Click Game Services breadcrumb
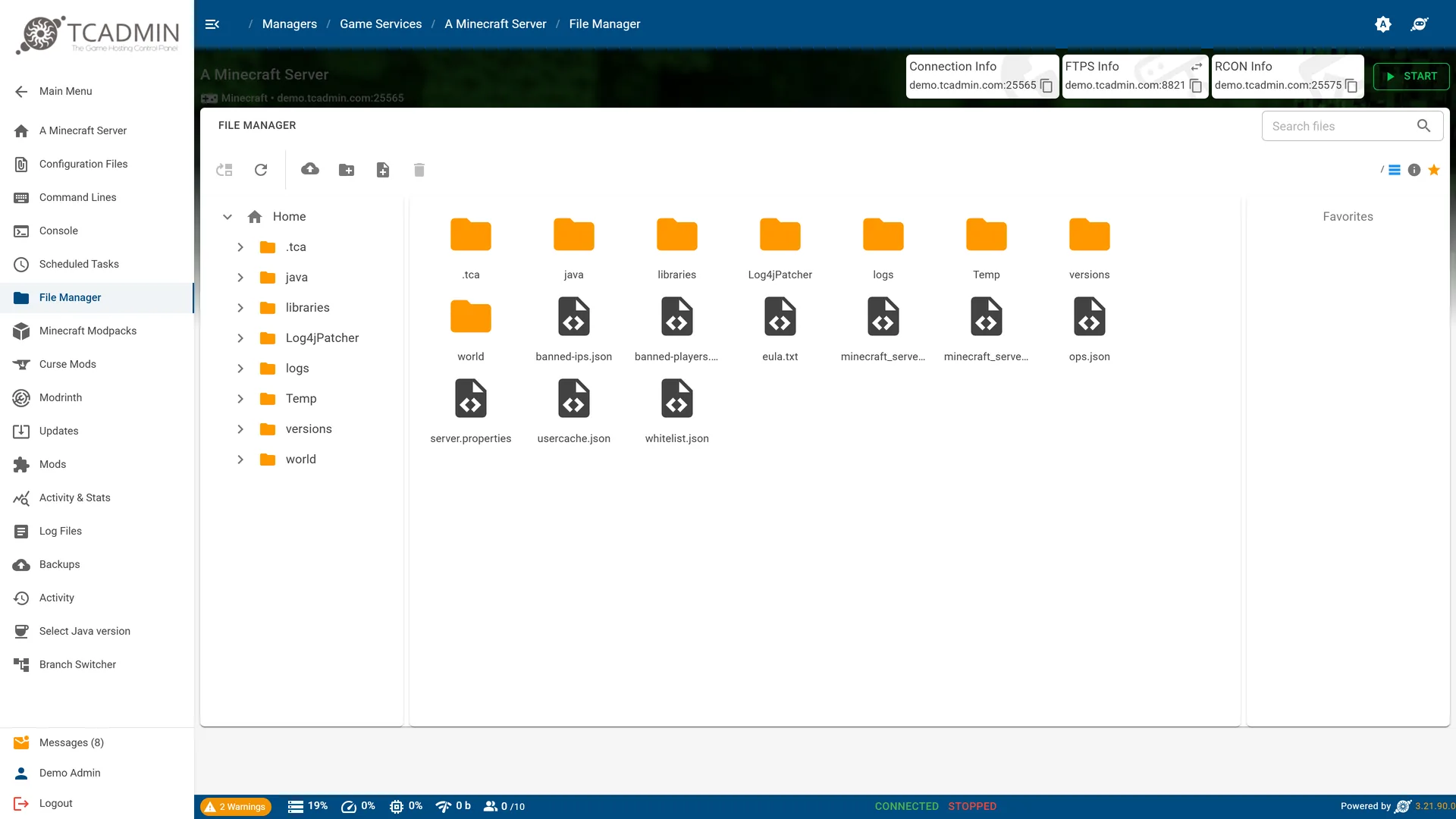Viewport: 1456px width, 819px height. 381,24
